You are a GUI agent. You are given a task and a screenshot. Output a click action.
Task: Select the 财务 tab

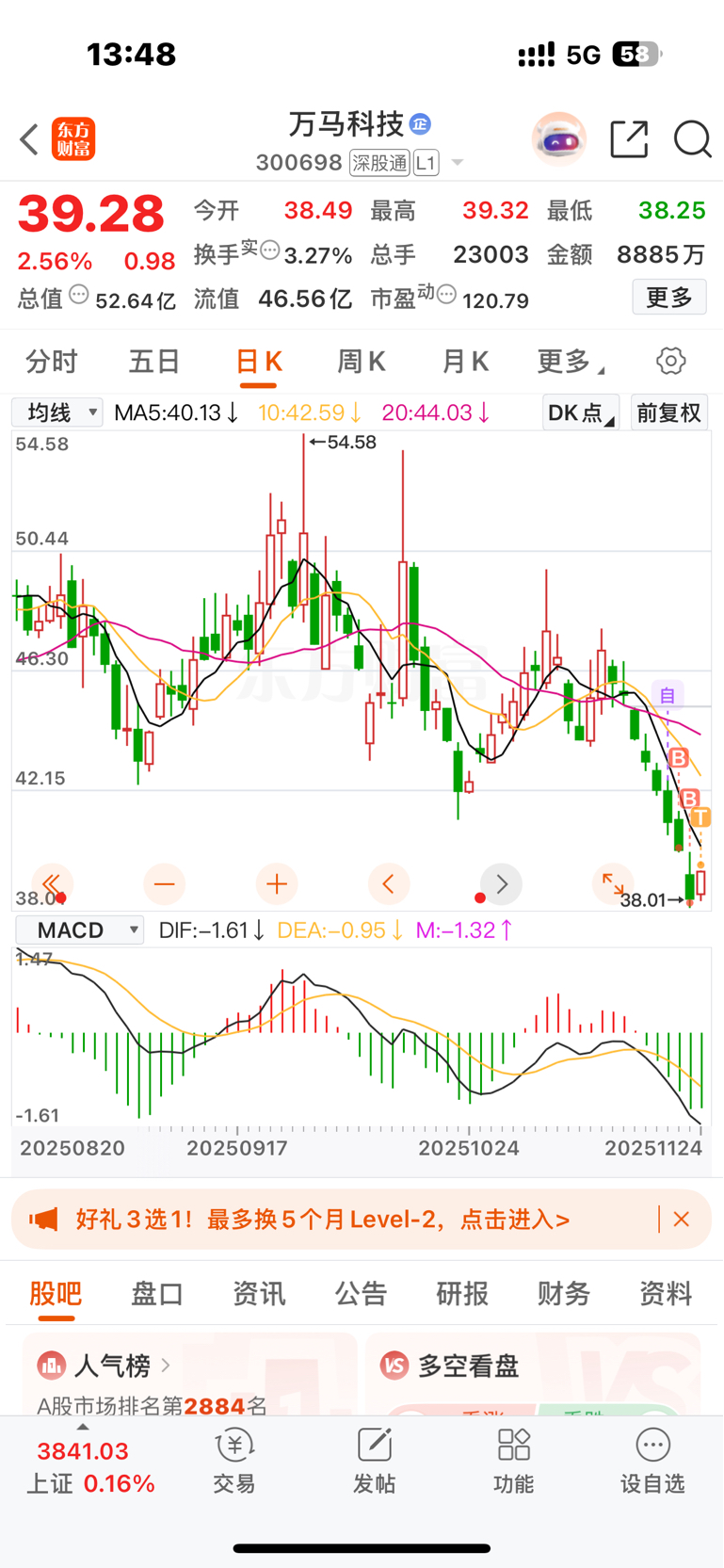coord(564,1294)
